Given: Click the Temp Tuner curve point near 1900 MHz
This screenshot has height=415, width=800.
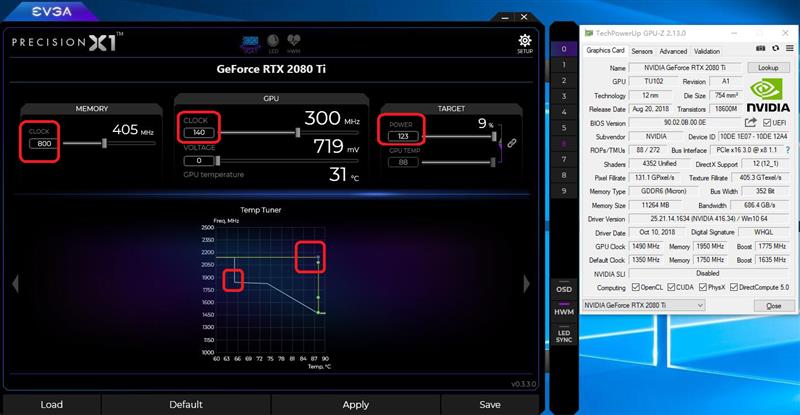Looking at the screenshot, I should point(235,282).
